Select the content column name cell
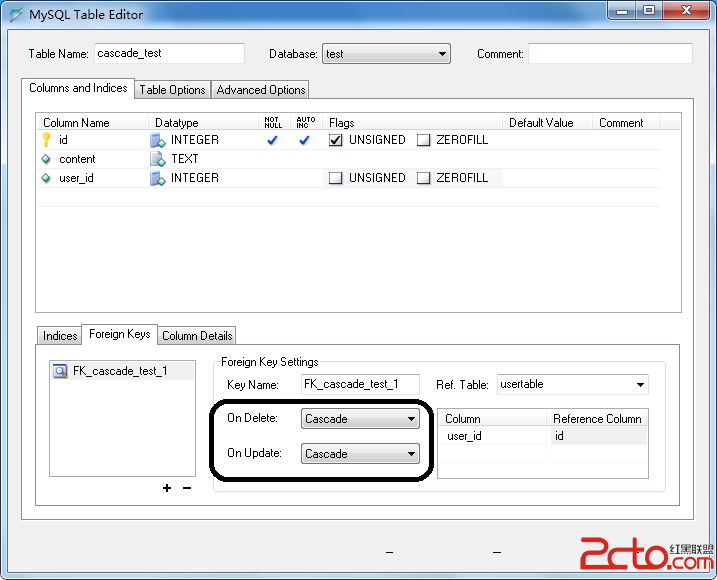Viewport: 717px width, 580px height. pos(77,159)
